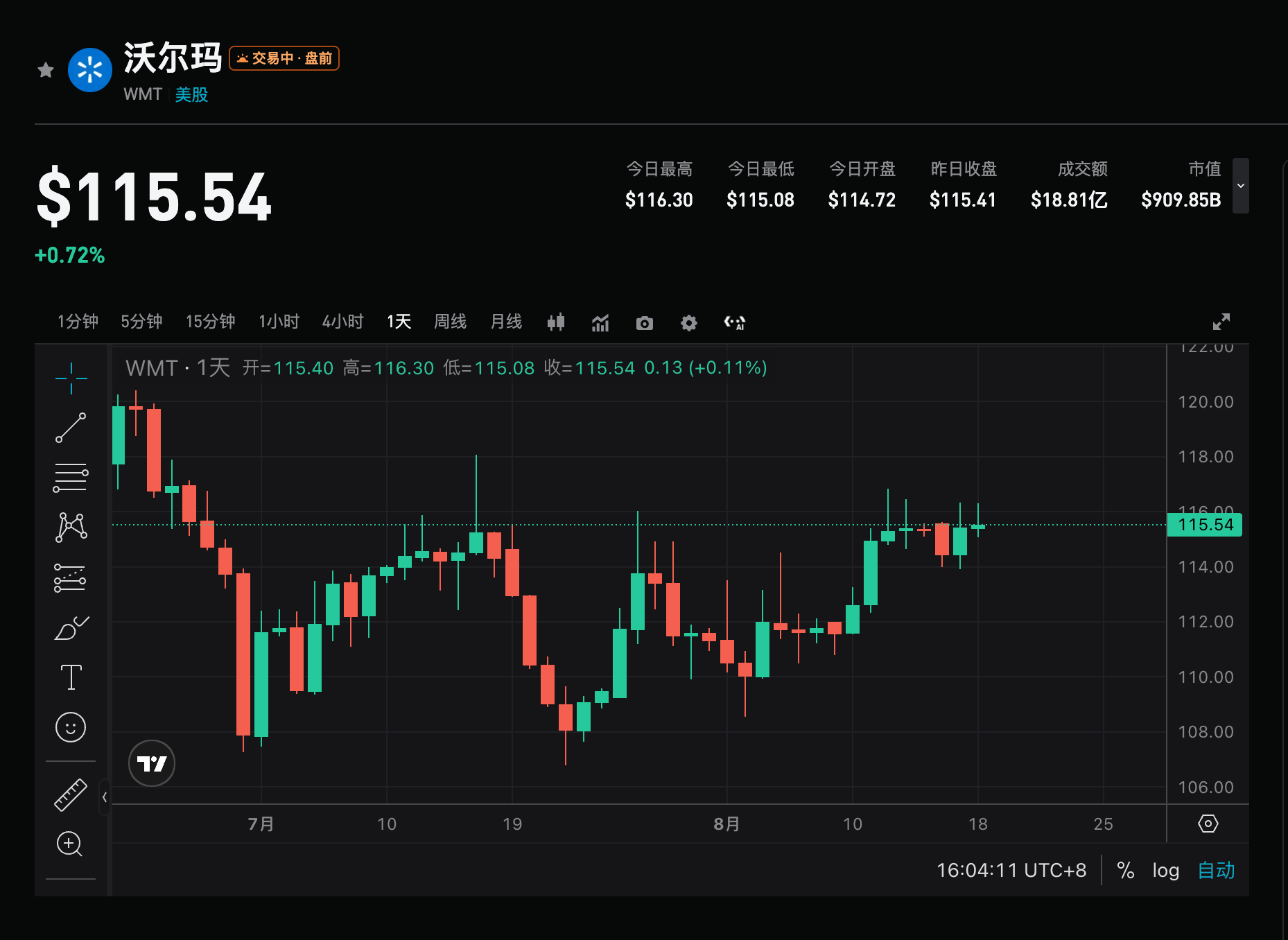Viewport: 1288px width, 940px height.
Task: Select the brush drawing tool
Action: click(x=71, y=627)
